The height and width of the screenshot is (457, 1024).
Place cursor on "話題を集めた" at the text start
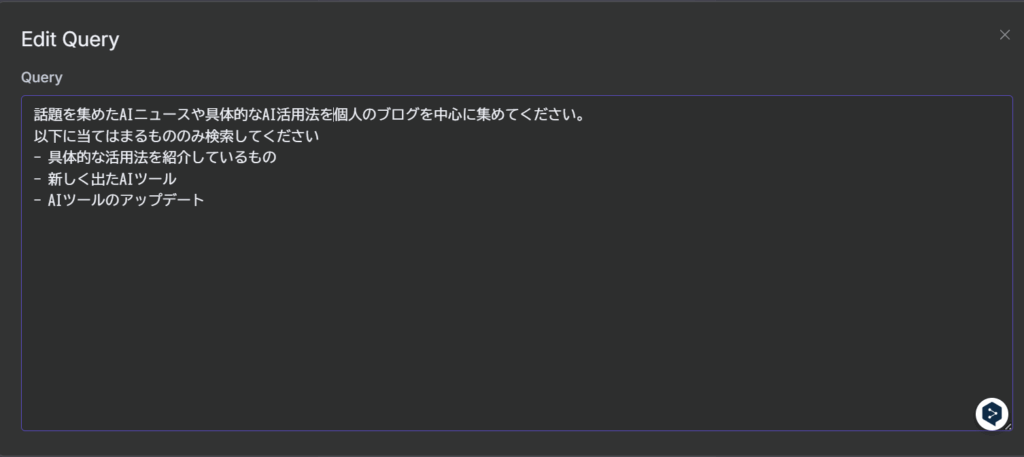35,114
